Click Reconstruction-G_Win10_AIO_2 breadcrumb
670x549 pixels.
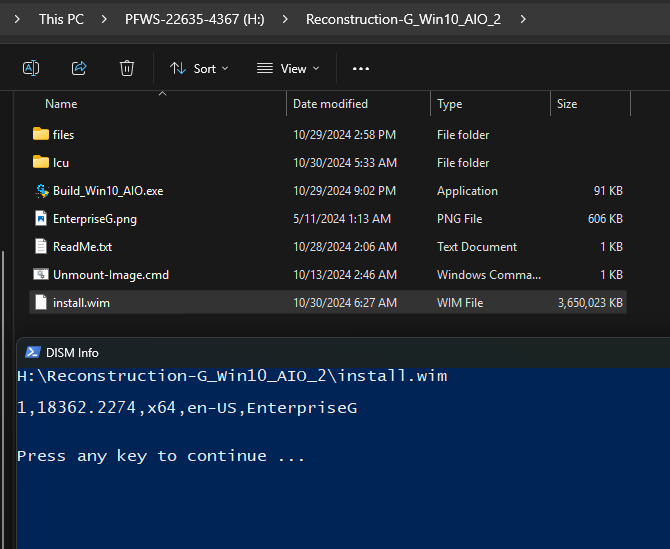point(403,19)
